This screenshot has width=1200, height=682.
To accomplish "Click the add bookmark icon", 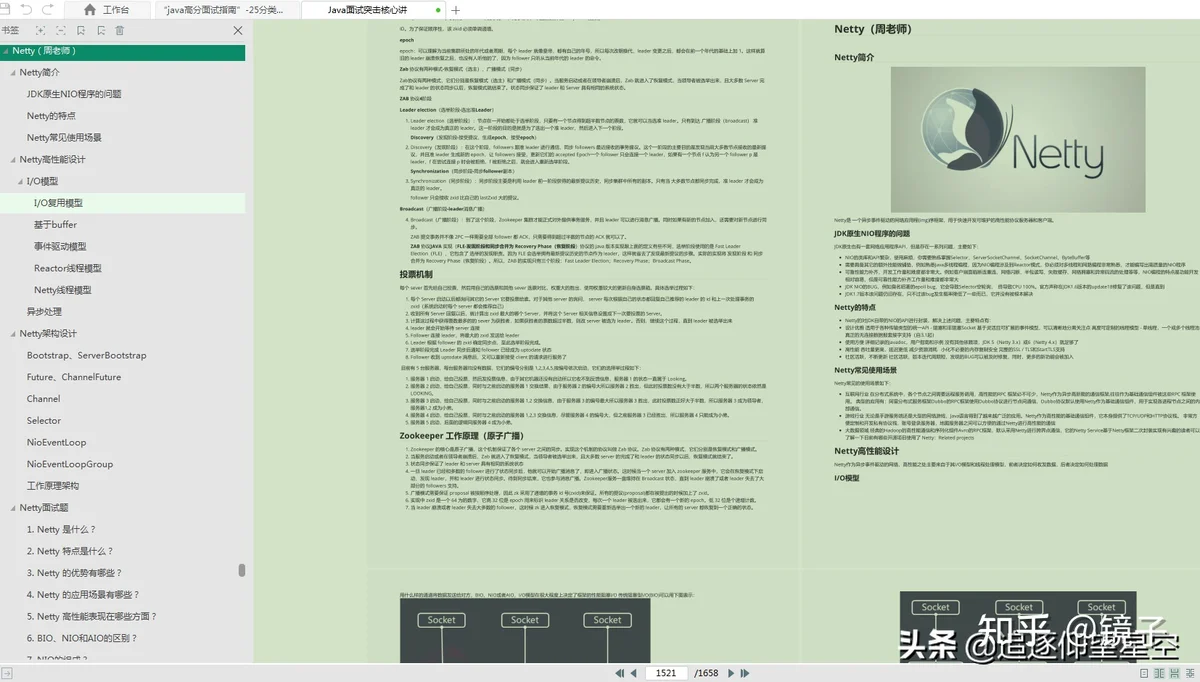I will 81,31.
